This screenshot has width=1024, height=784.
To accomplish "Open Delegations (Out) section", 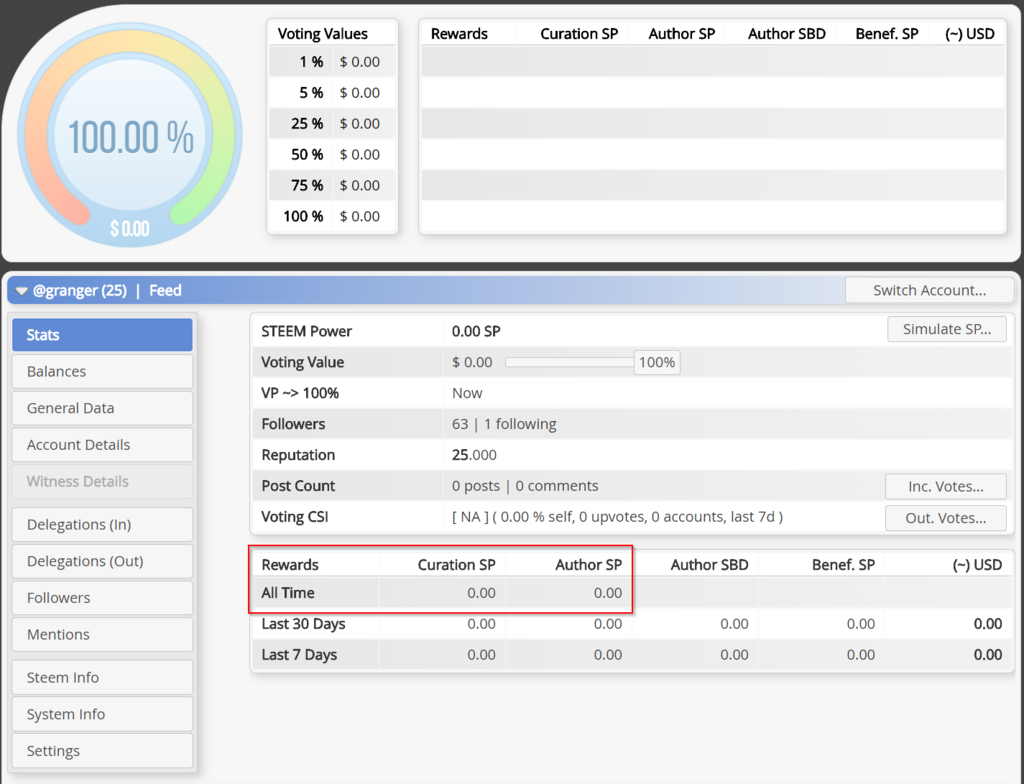I will pos(103,561).
